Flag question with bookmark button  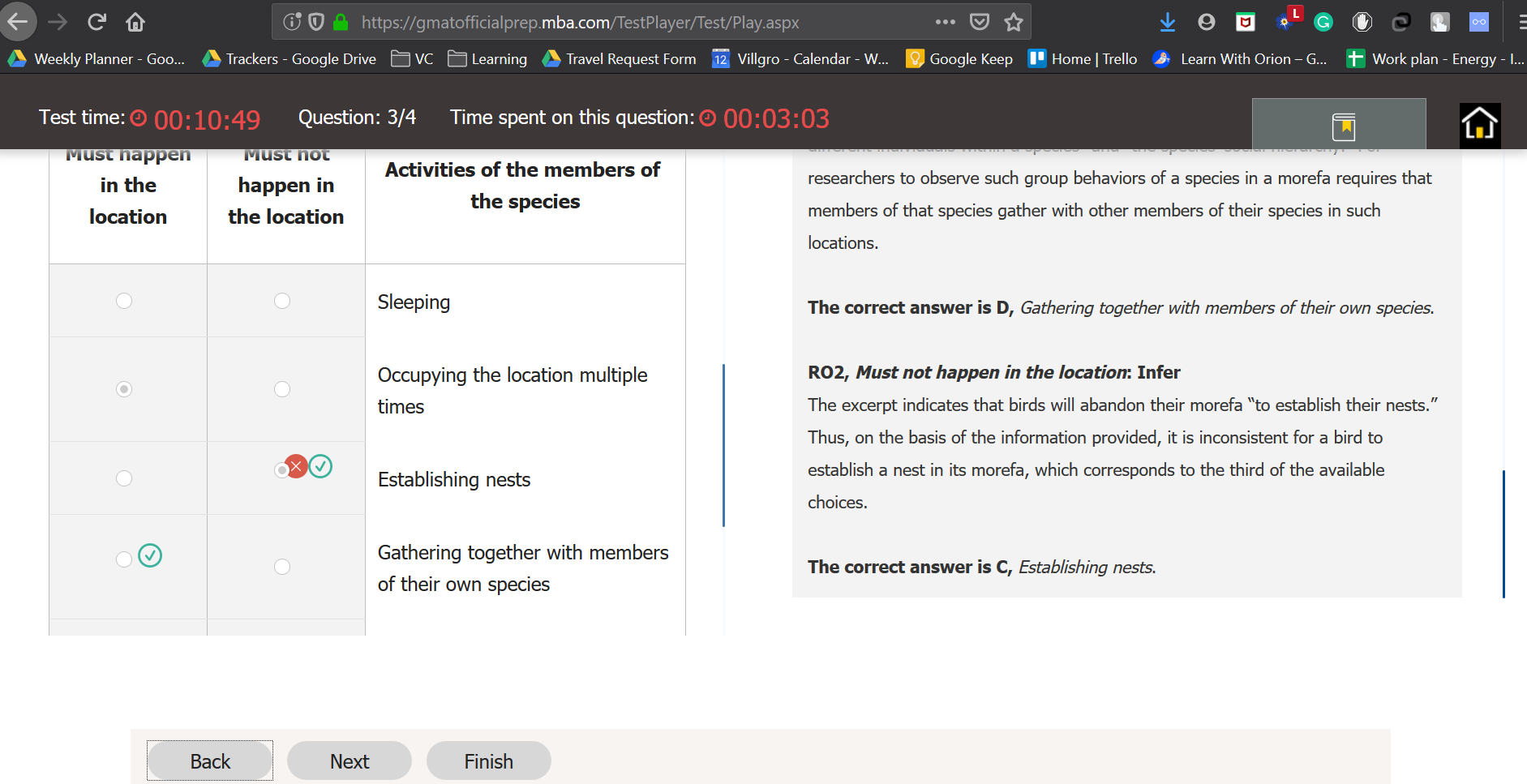tap(1339, 124)
